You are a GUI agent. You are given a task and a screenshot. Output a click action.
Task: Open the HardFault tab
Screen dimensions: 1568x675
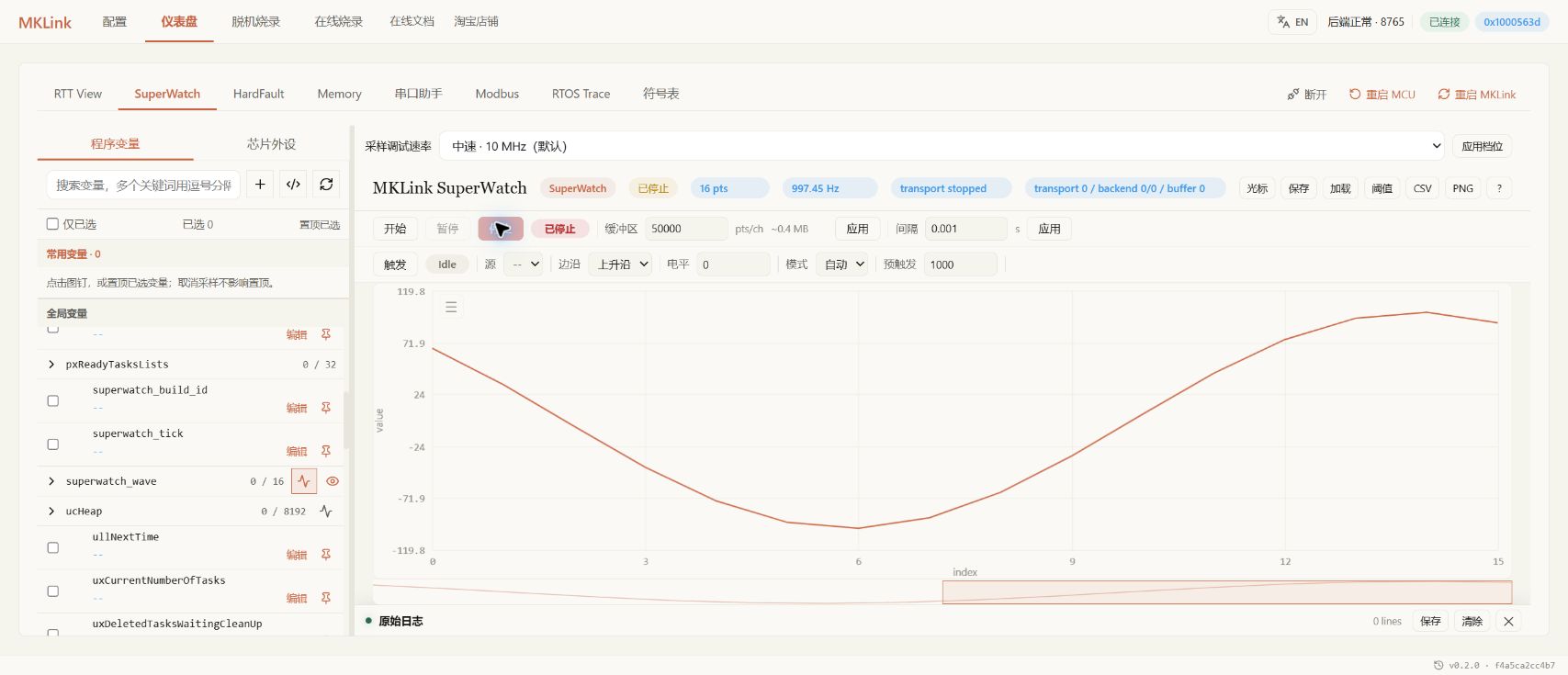[x=259, y=94]
